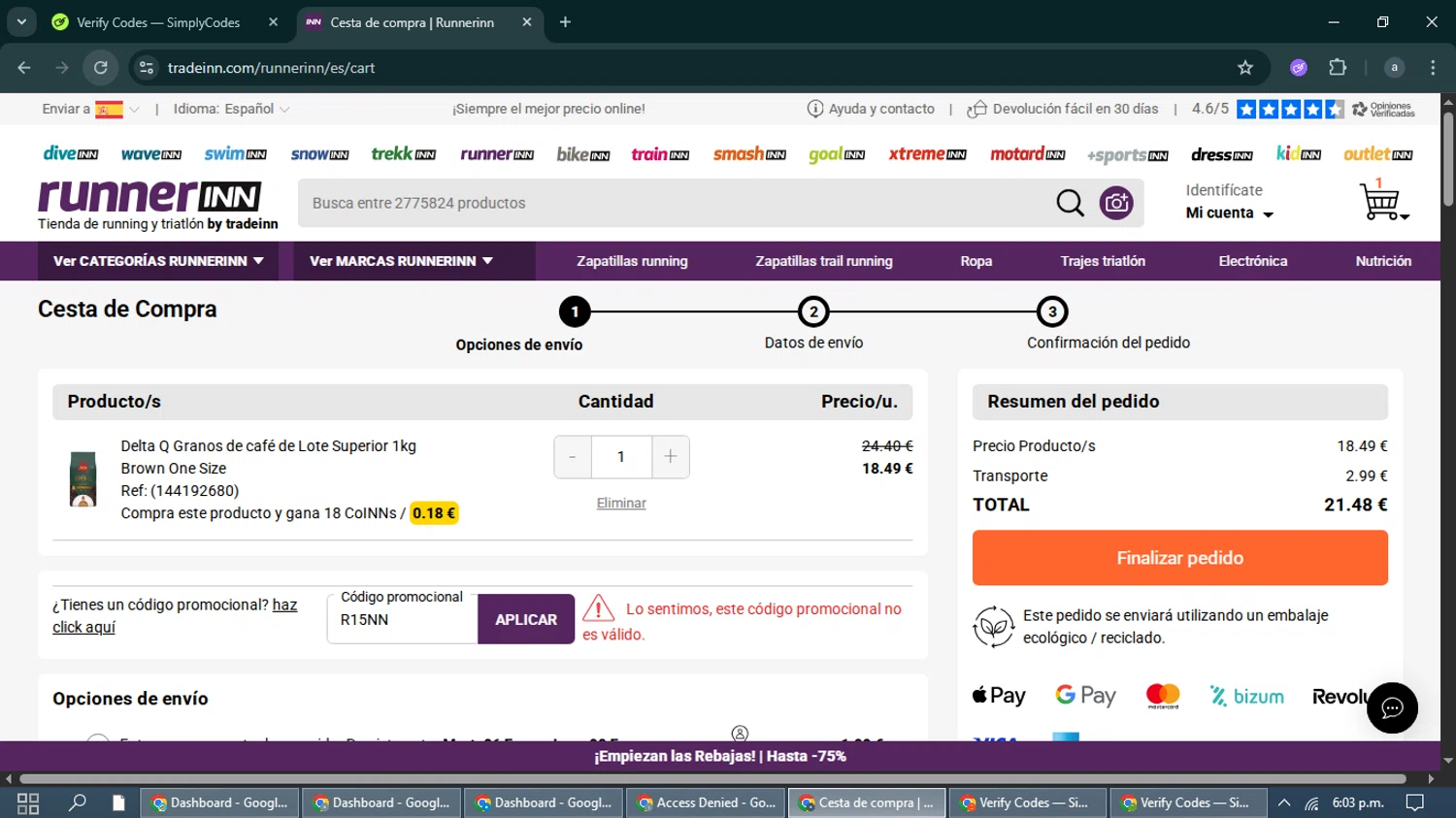Click Eliminar product link
The width and height of the screenshot is (1456, 818).
tap(621, 503)
